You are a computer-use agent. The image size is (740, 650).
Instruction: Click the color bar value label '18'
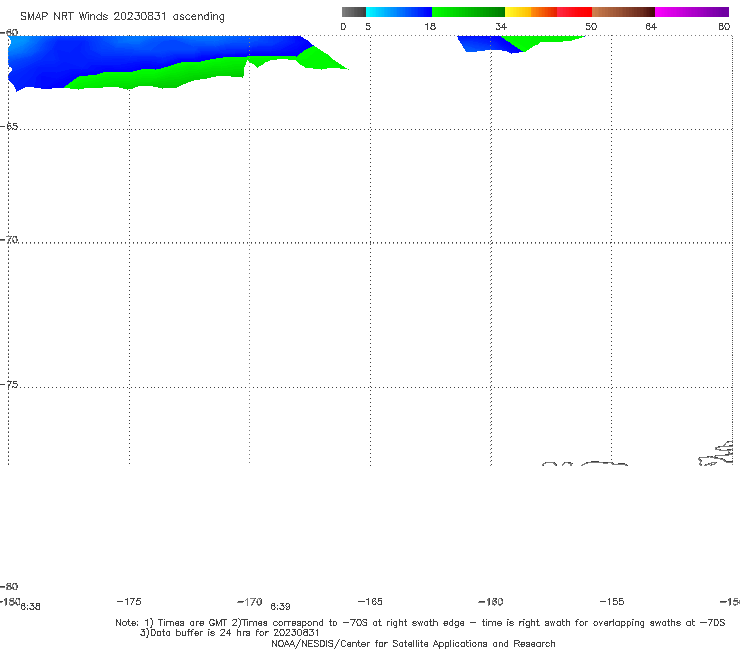click(430, 27)
